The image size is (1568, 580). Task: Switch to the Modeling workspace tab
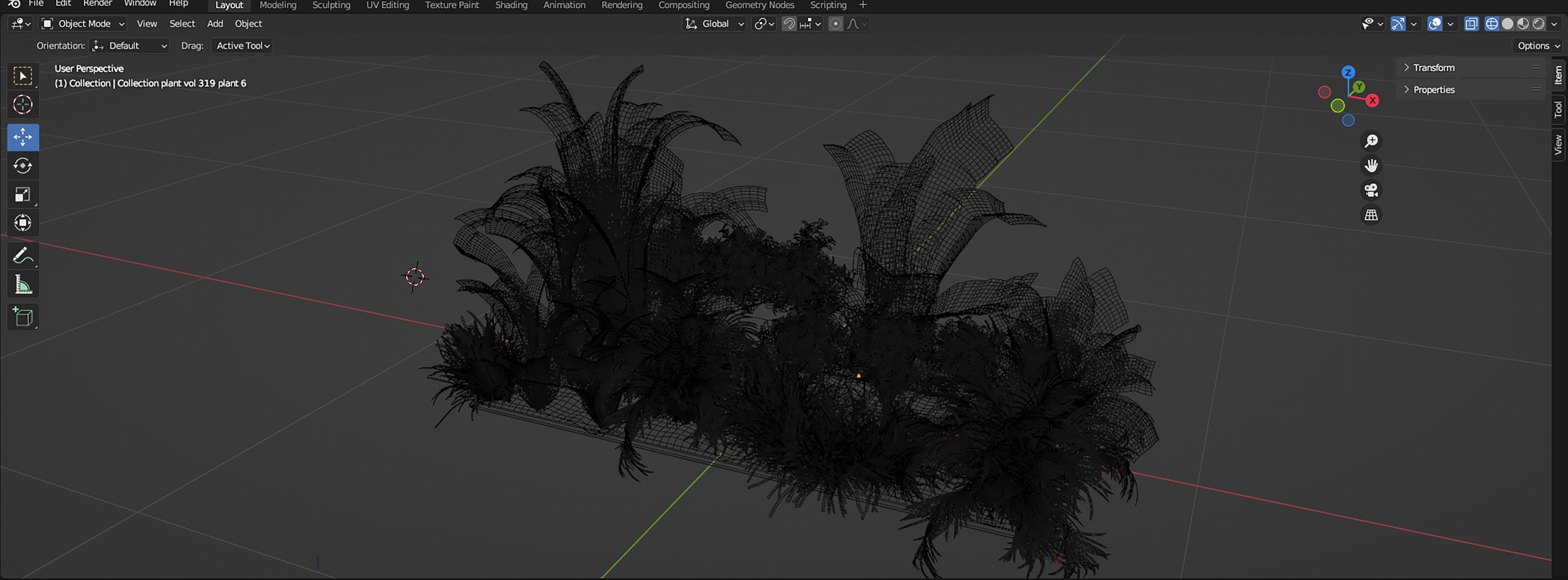(x=277, y=5)
